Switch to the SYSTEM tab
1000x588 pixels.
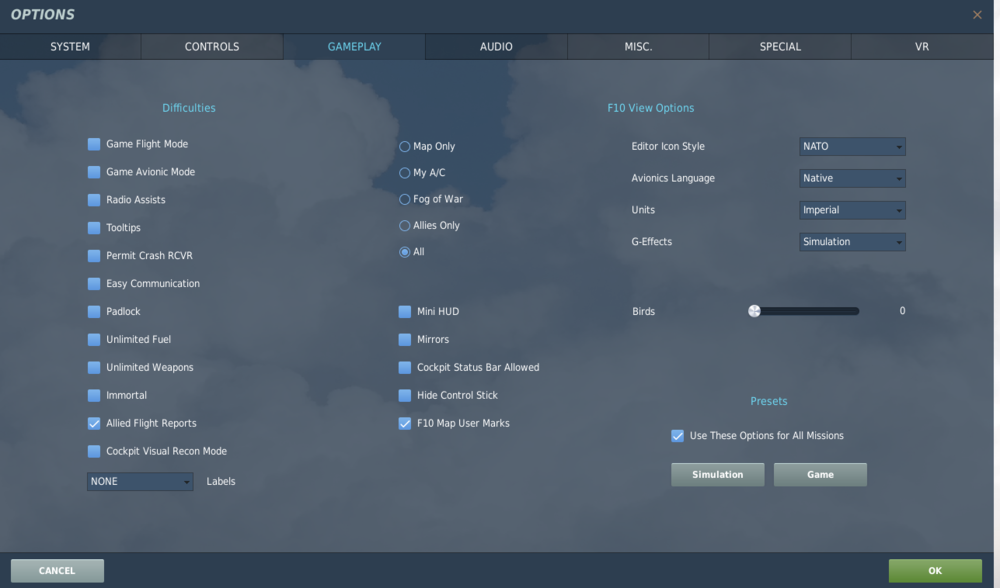click(70, 47)
